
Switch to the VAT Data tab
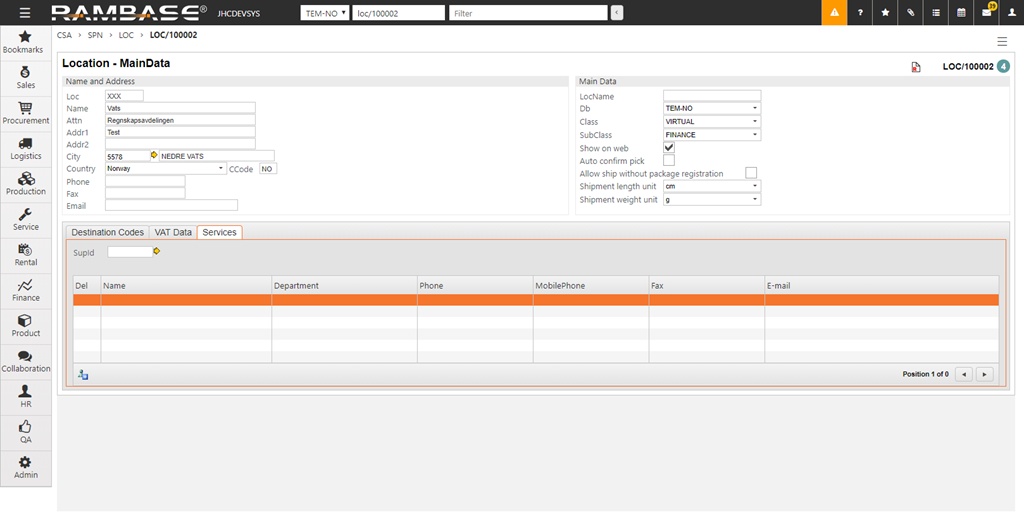pos(173,232)
